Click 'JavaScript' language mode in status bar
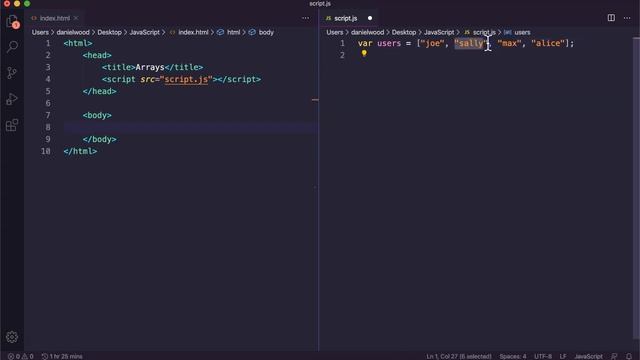The image size is (640, 360). tap(588, 356)
